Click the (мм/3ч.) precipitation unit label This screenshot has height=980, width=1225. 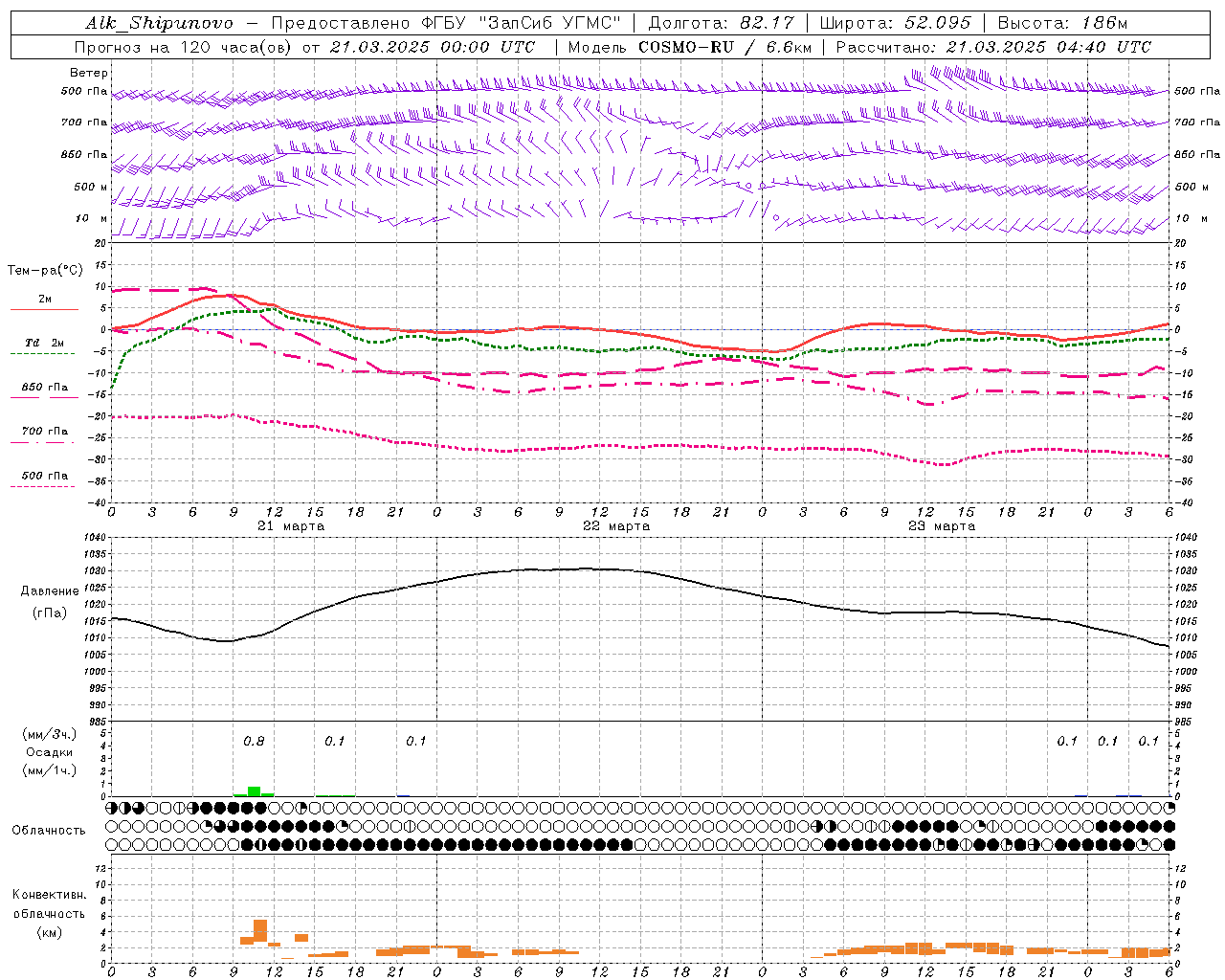(50, 734)
